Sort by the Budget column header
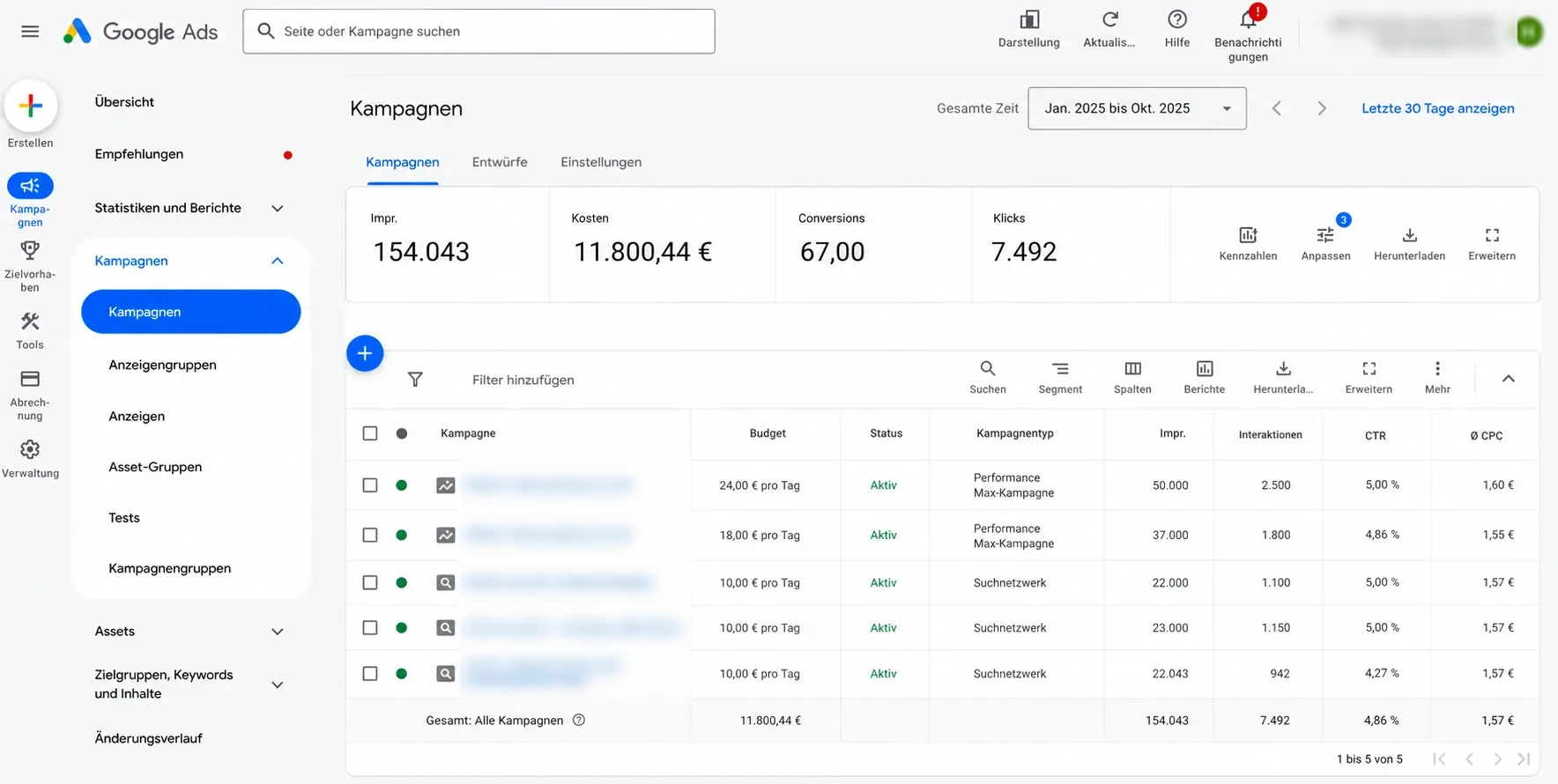 pos(768,433)
